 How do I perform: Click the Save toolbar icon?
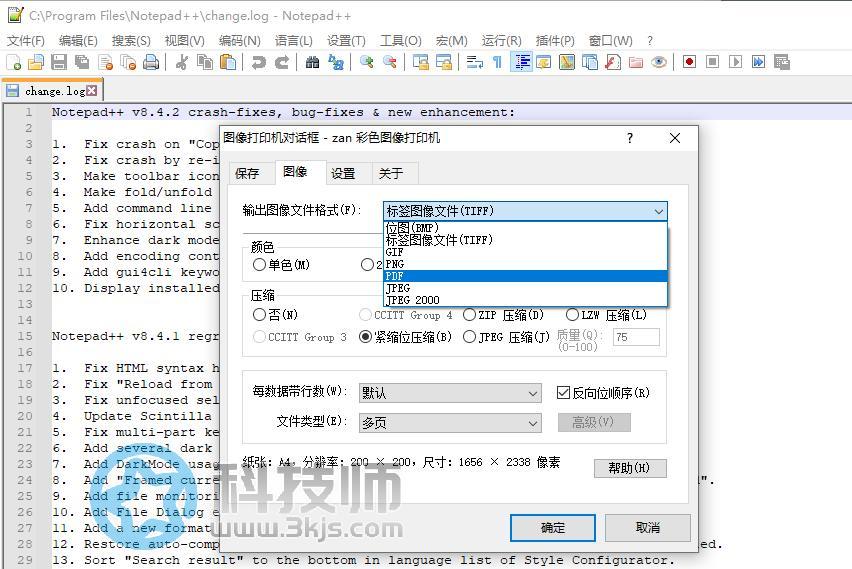pos(59,62)
